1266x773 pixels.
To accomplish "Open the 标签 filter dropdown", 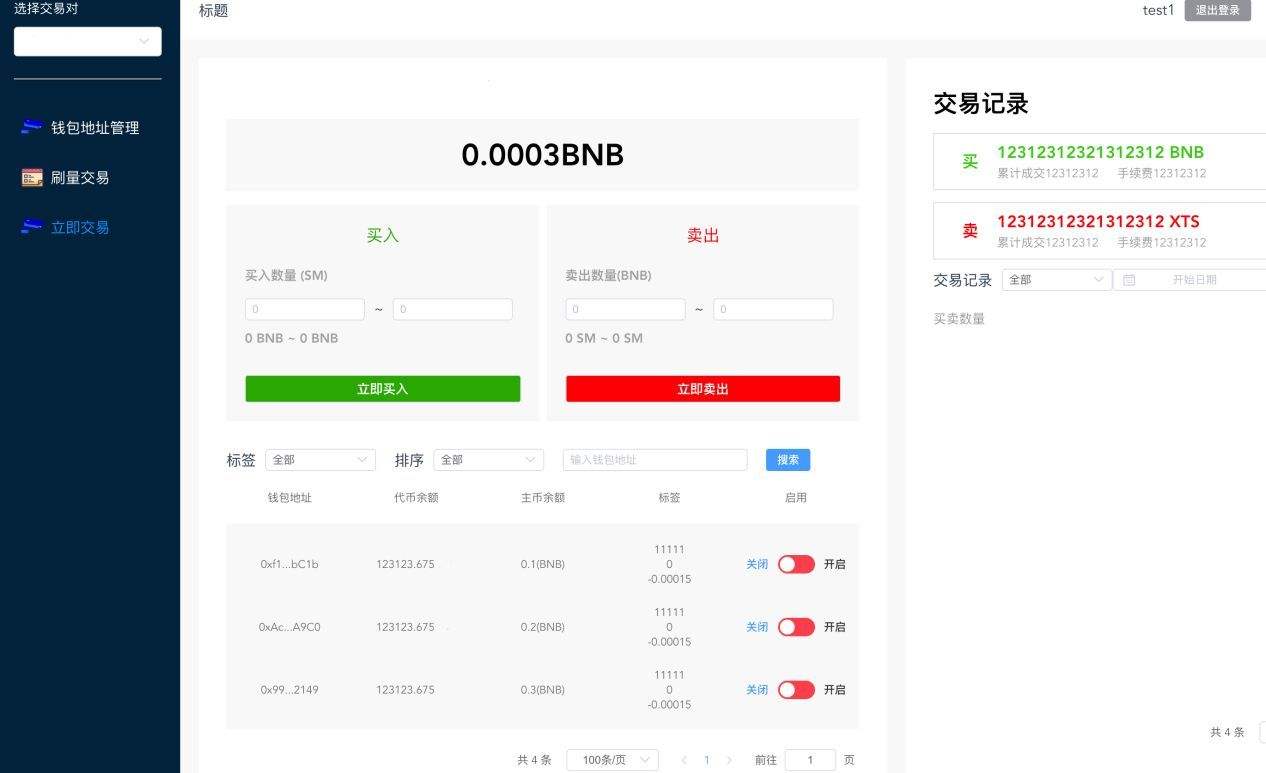I will coord(319,459).
